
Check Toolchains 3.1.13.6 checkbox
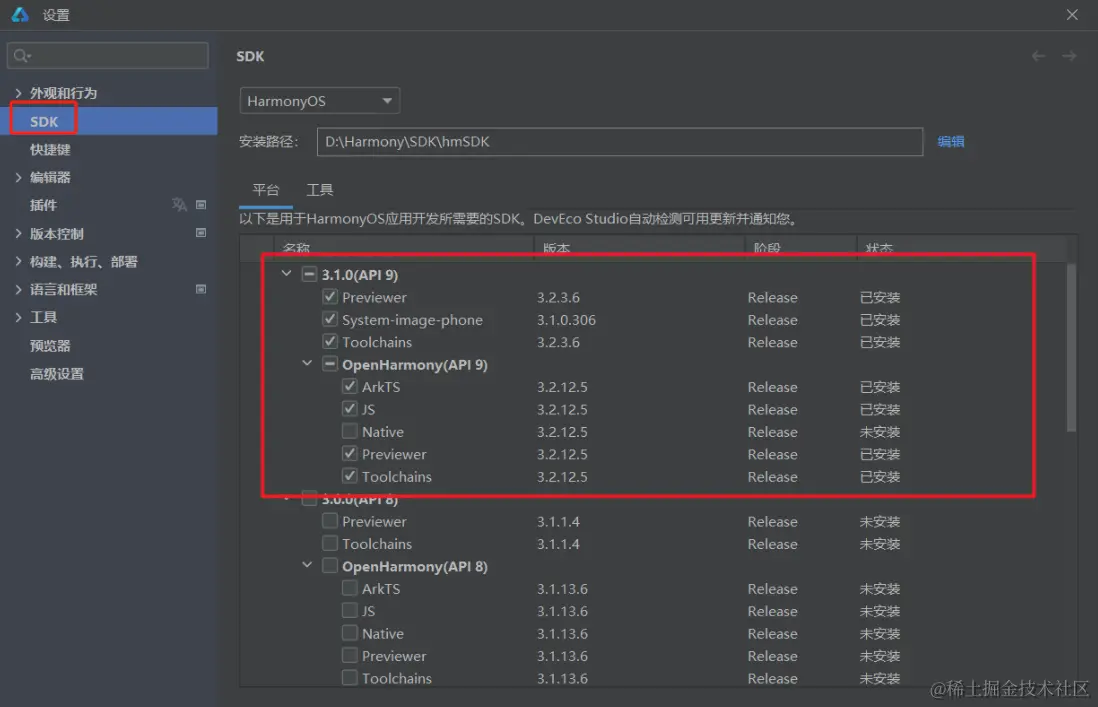point(349,678)
